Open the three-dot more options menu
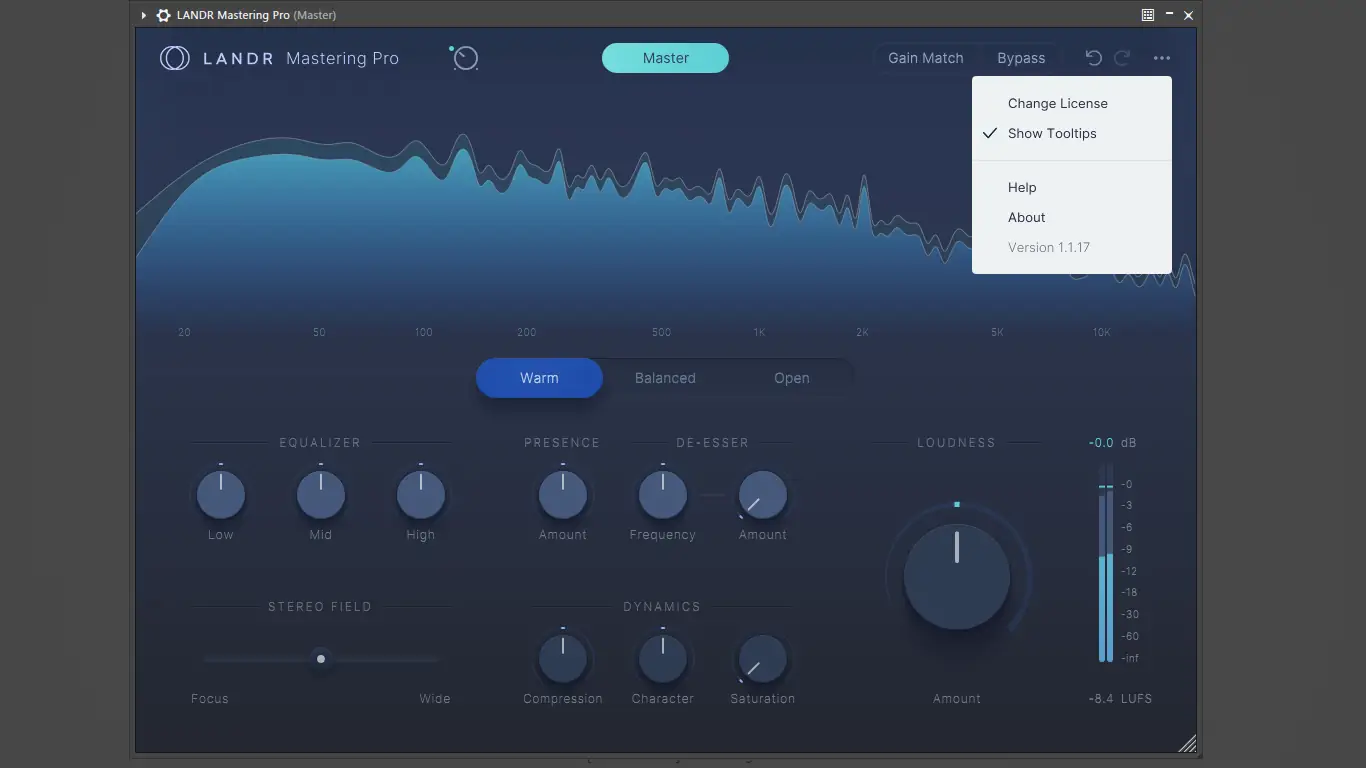The image size is (1366, 768). [1162, 58]
